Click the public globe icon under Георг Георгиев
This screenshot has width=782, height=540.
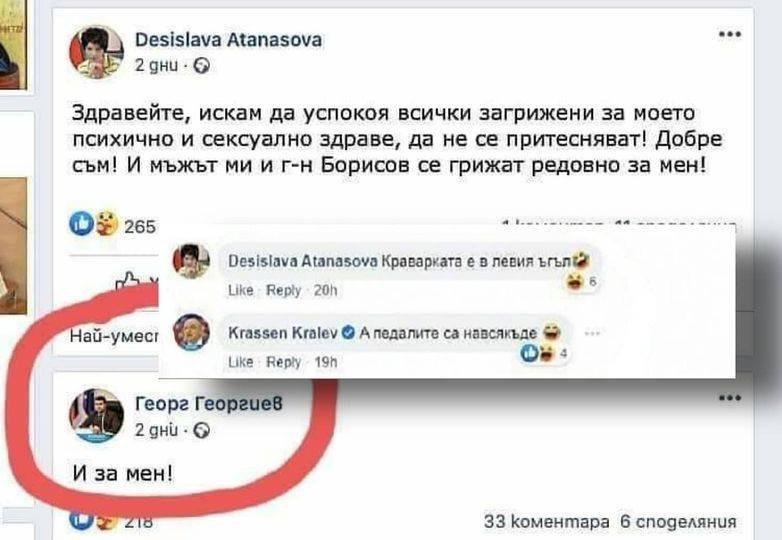pyautogui.click(x=201, y=430)
